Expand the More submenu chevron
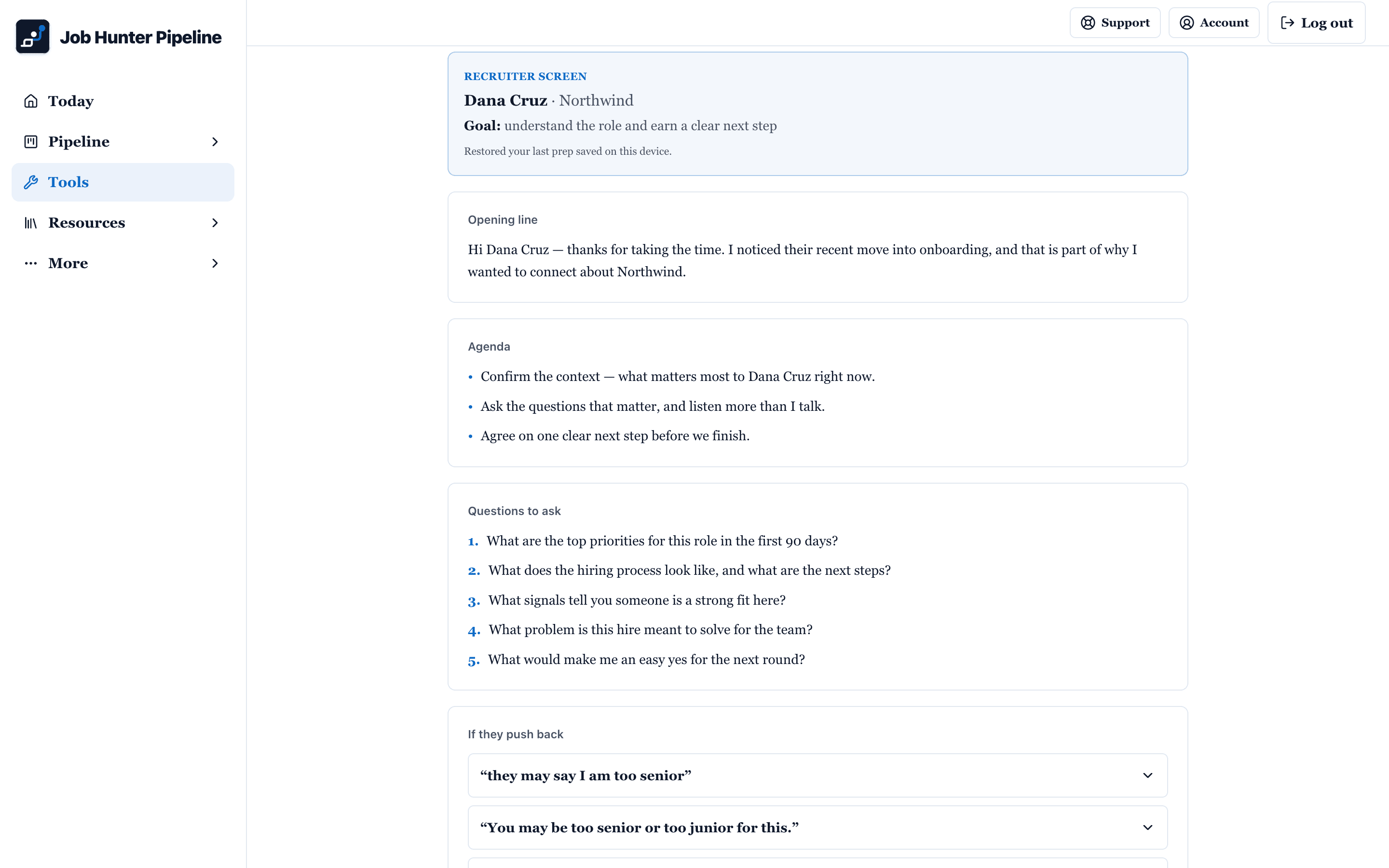This screenshot has width=1389, height=868. (x=215, y=263)
